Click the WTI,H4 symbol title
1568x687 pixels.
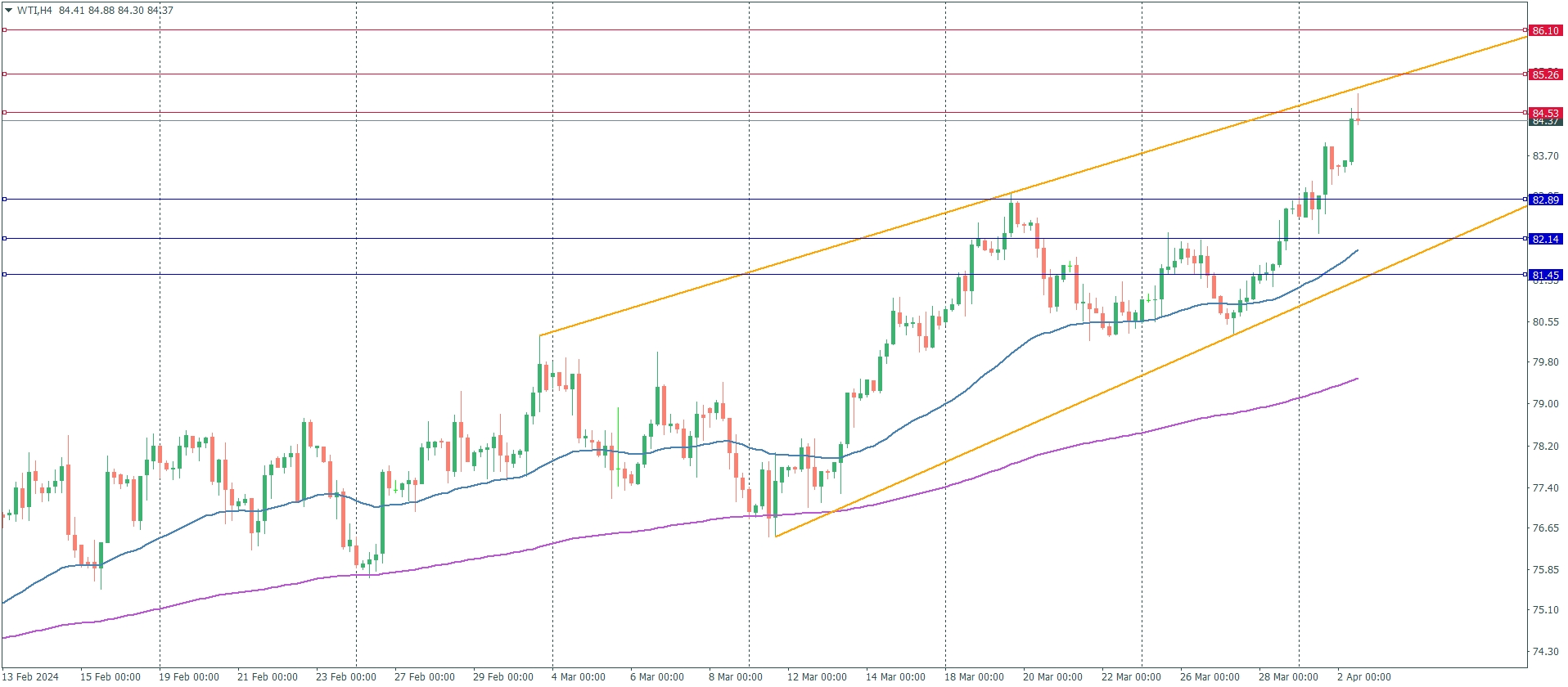[35, 11]
